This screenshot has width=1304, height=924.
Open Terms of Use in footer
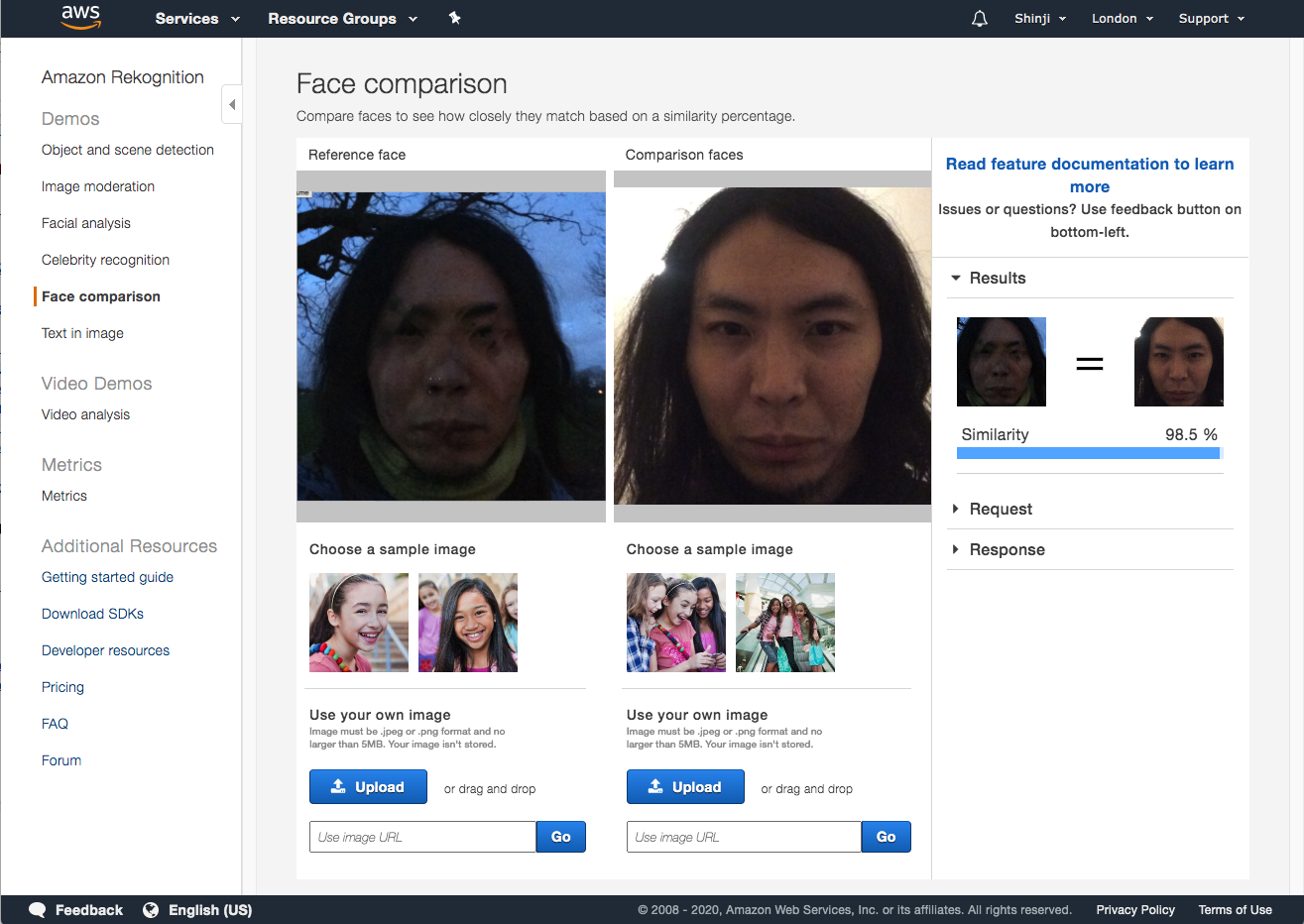coord(1235,910)
